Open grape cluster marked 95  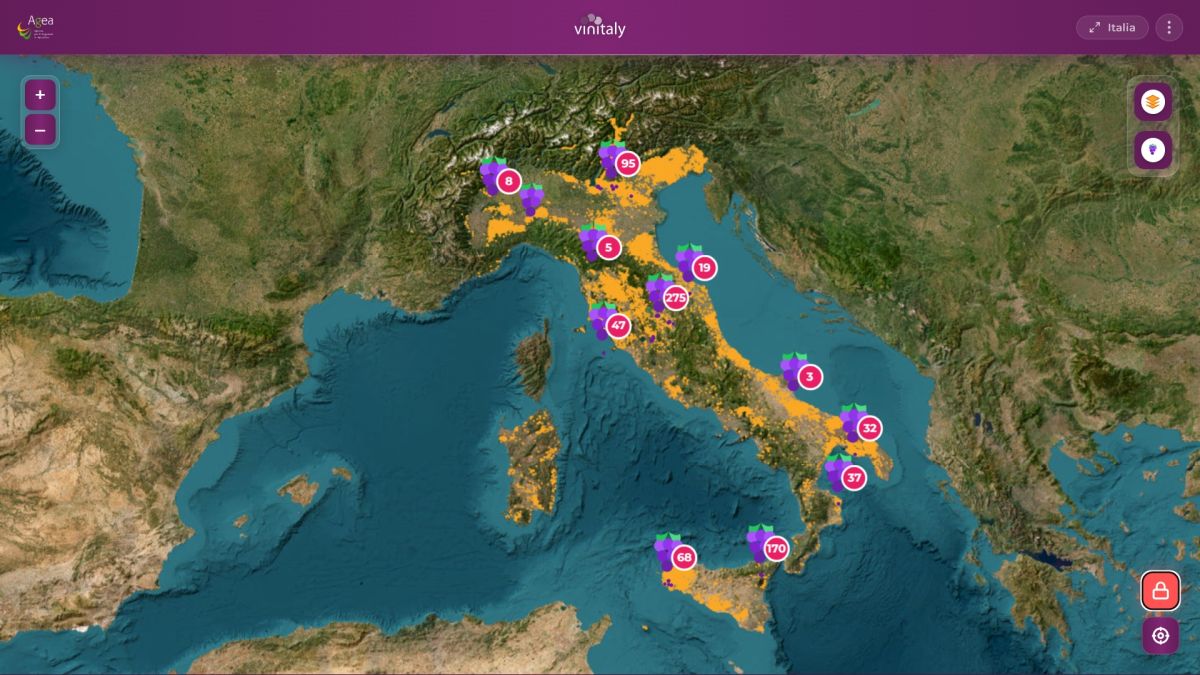[x=619, y=162]
